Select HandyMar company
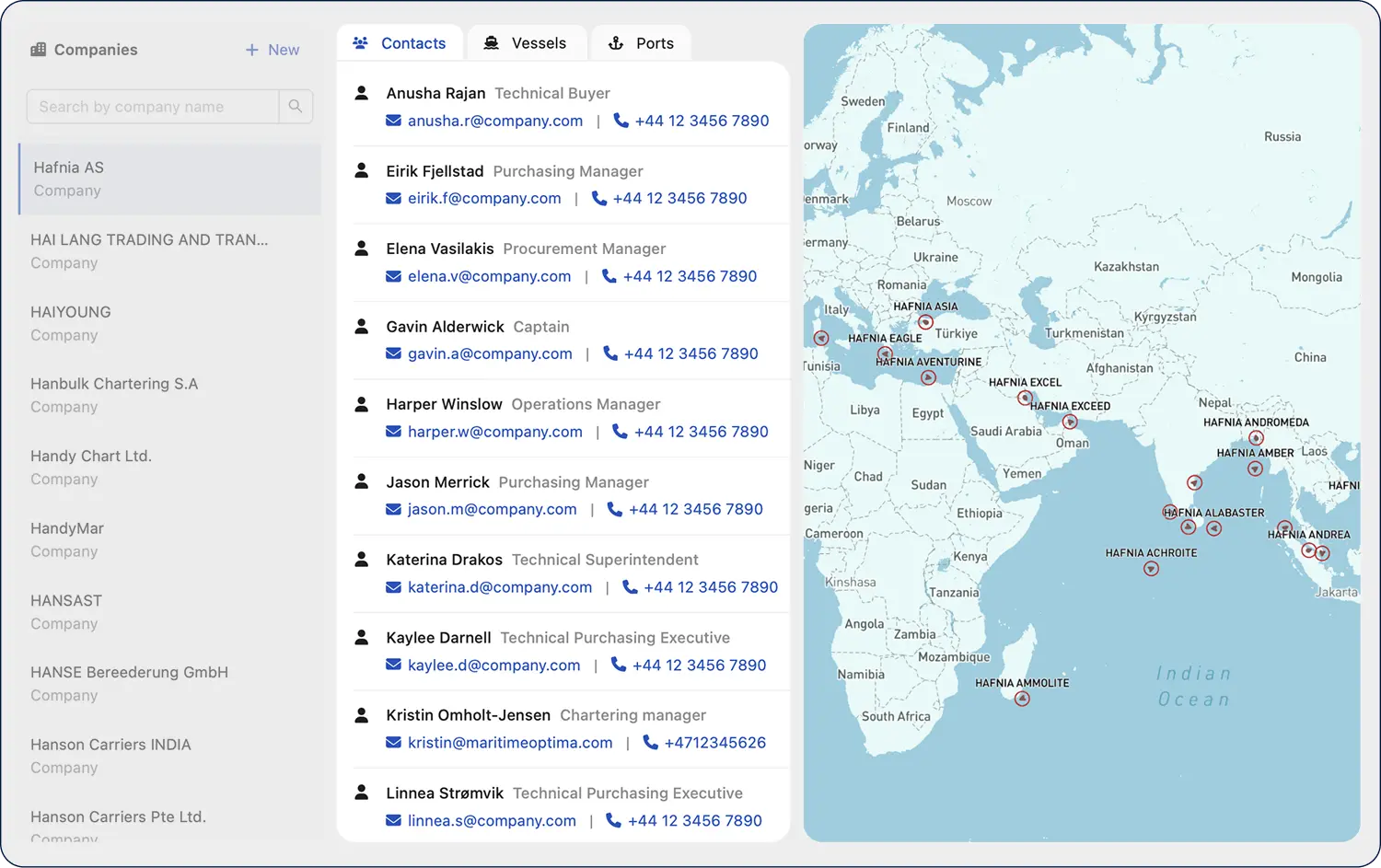 pyautogui.click(x=170, y=539)
